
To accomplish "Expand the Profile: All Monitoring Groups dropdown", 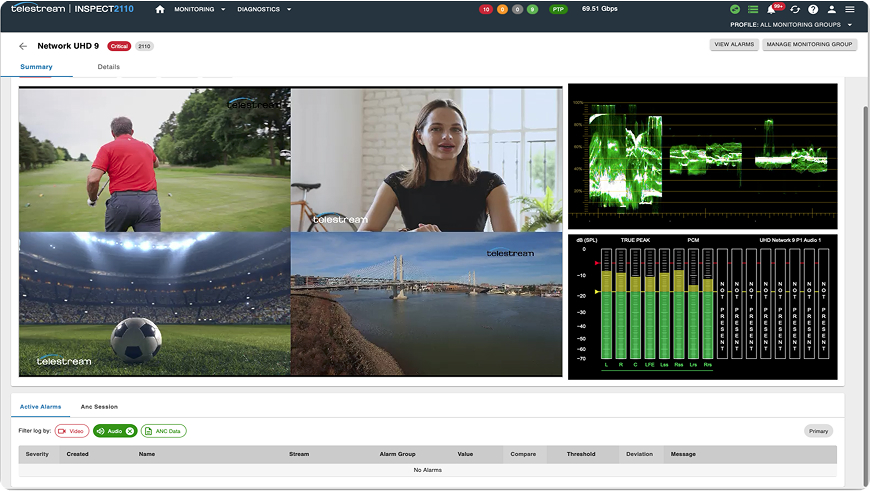I will pyautogui.click(x=791, y=25).
